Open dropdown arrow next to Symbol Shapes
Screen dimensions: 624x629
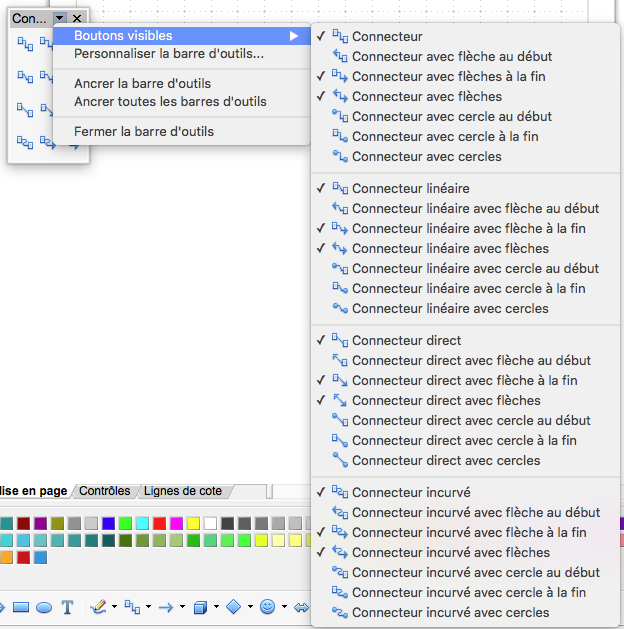[284, 607]
